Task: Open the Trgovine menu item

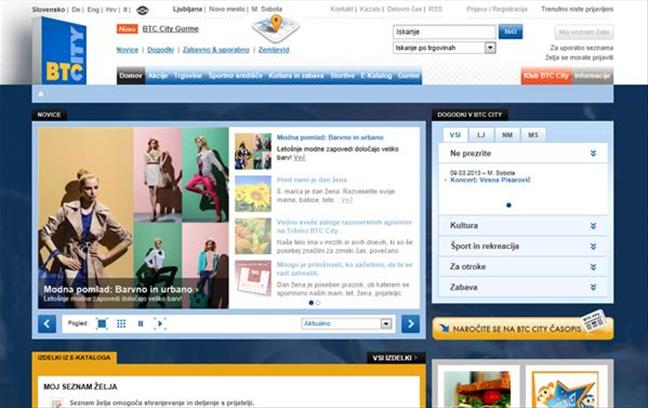Action: pyautogui.click(x=188, y=76)
